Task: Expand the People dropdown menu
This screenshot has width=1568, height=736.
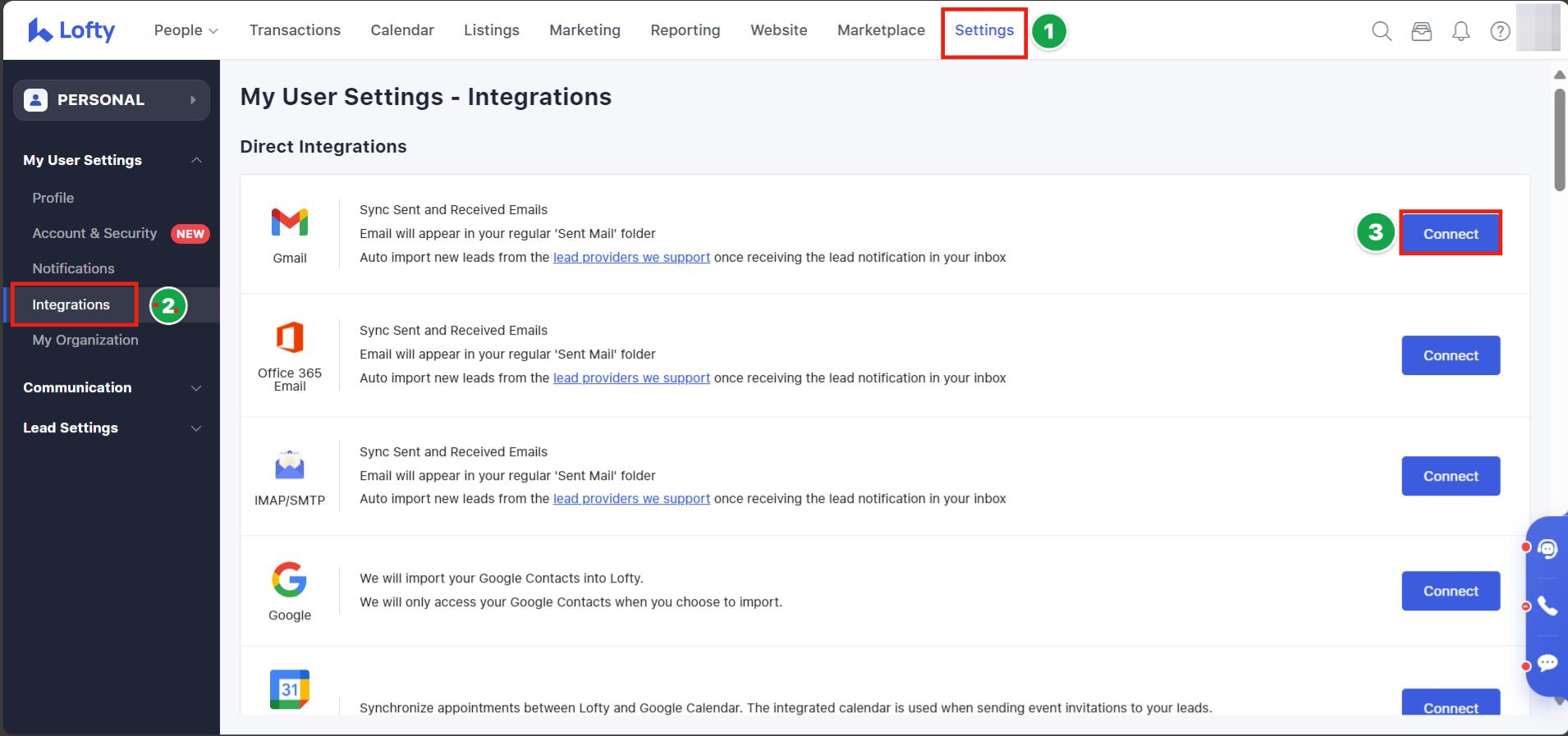Action: click(x=186, y=30)
